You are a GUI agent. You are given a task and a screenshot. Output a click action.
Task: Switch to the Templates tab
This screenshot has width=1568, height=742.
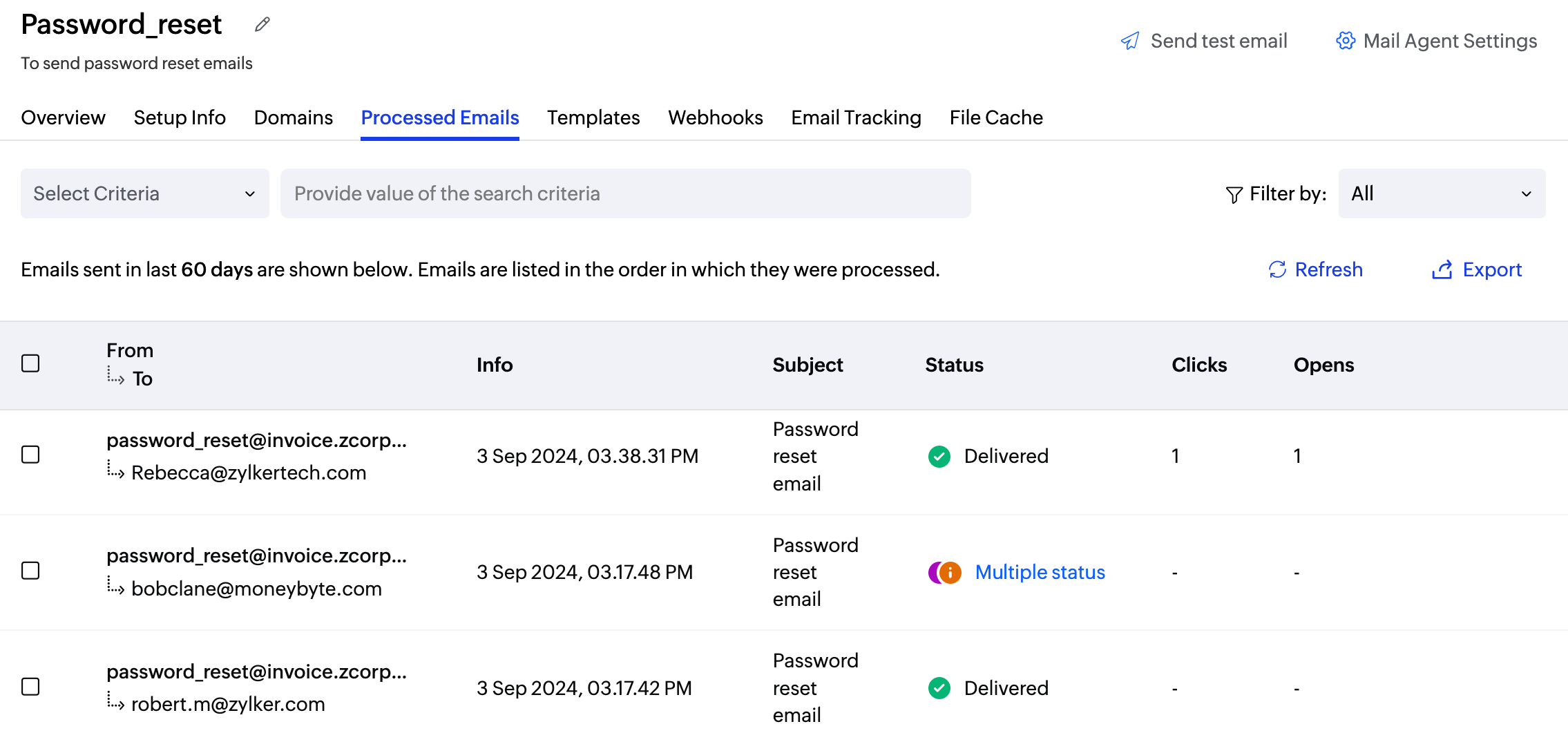click(593, 117)
